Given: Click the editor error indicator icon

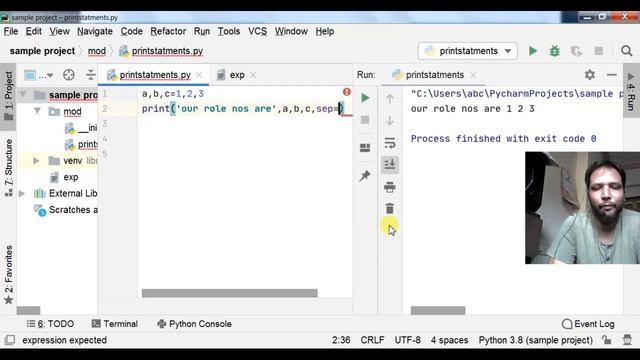Looking at the screenshot, I should click(x=347, y=92).
